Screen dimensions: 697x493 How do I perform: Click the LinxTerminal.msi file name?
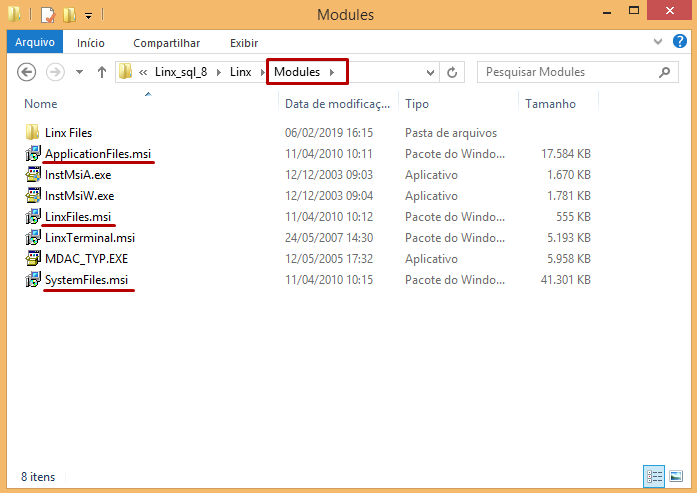[90, 238]
